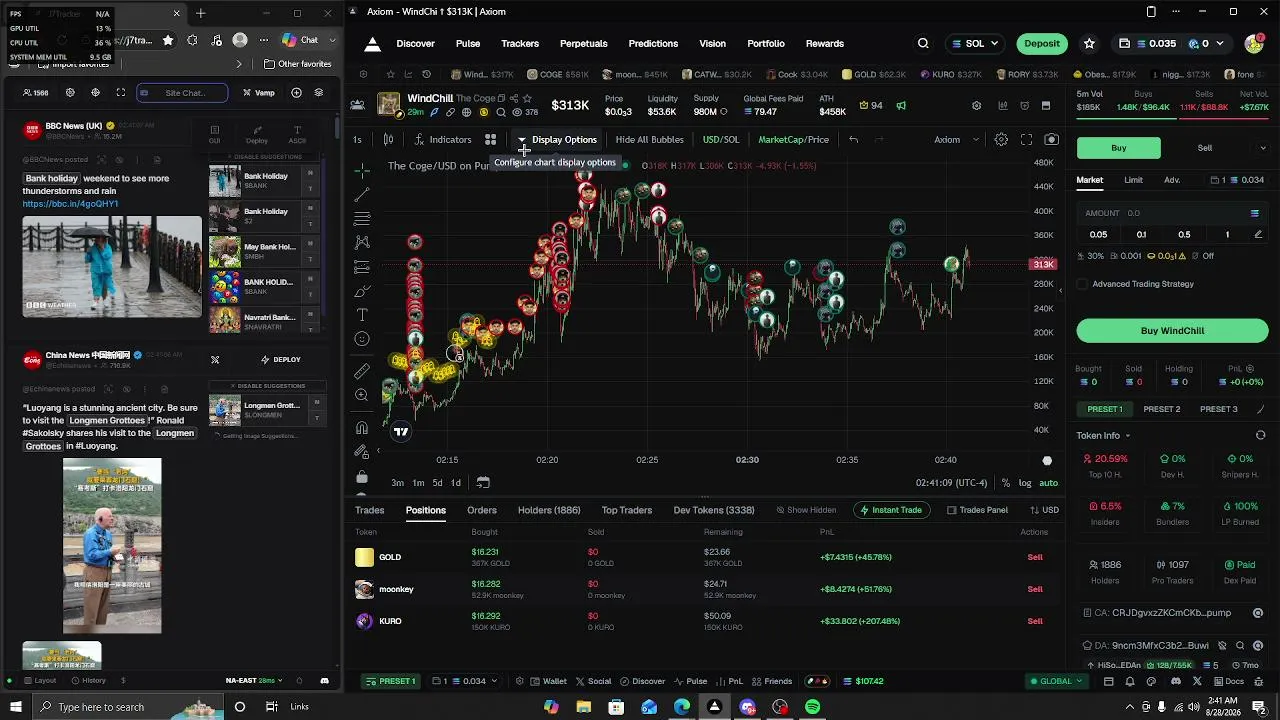Go to the Discover page
The width and height of the screenshot is (1280, 720).
tap(415, 44)
